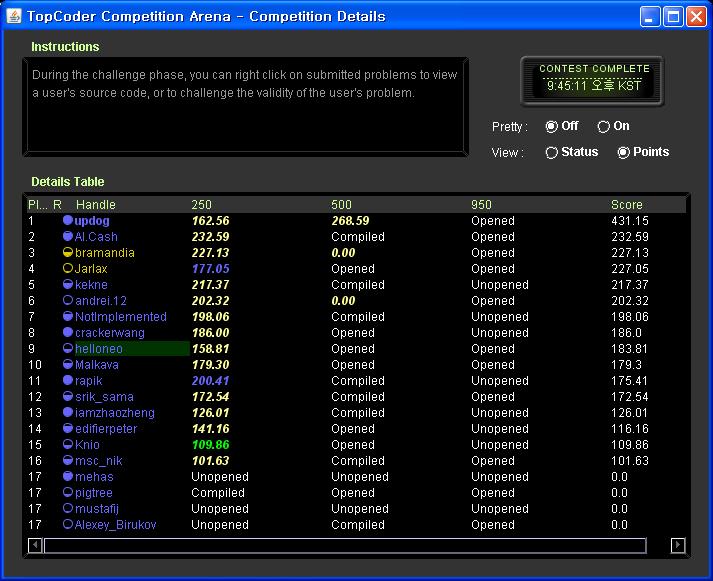Screen dimensions: 713x581
Task: Select the crackerwang handle
Action: point(110,332)
